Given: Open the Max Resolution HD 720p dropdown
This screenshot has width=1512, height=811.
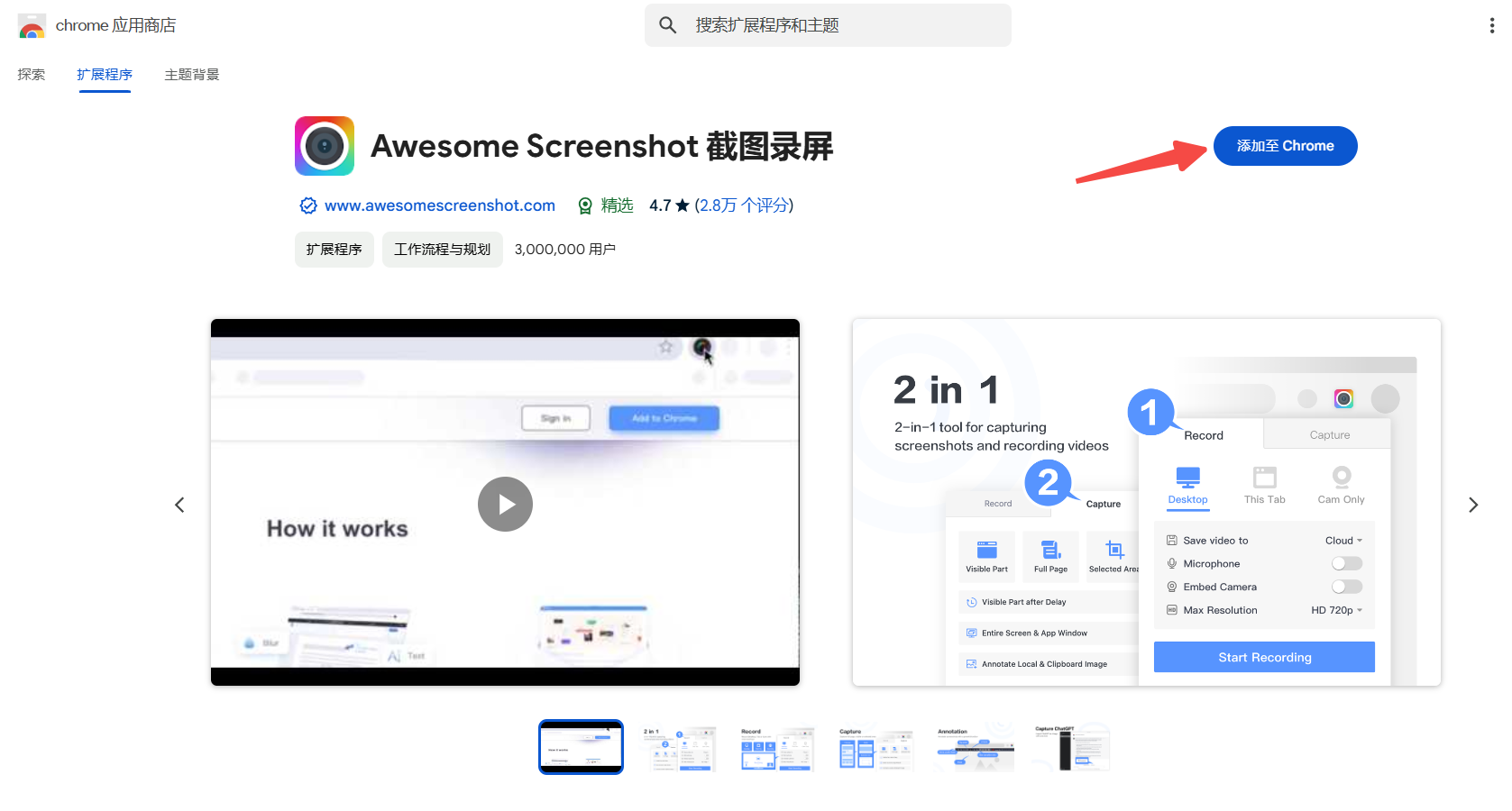Looking at the screenshot, I should [1336, 610].
